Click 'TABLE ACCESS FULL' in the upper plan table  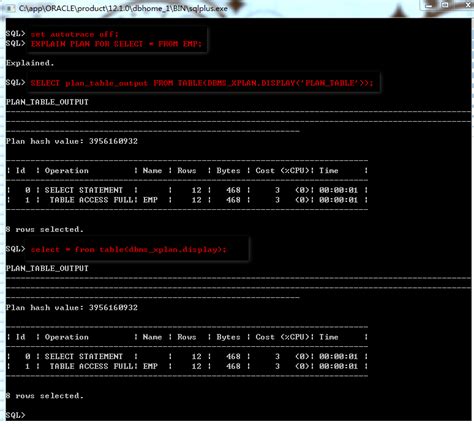(91, 200)
